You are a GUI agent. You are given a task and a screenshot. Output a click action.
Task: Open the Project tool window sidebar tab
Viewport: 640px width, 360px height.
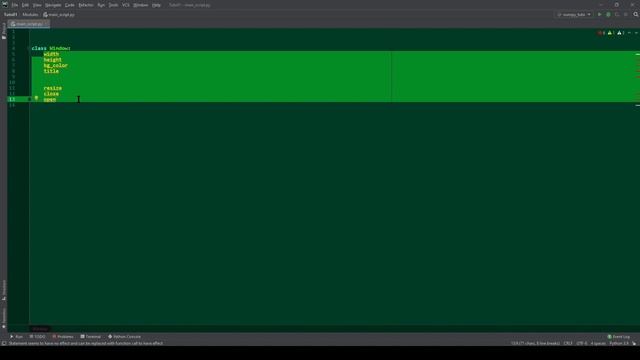[4, 31]
